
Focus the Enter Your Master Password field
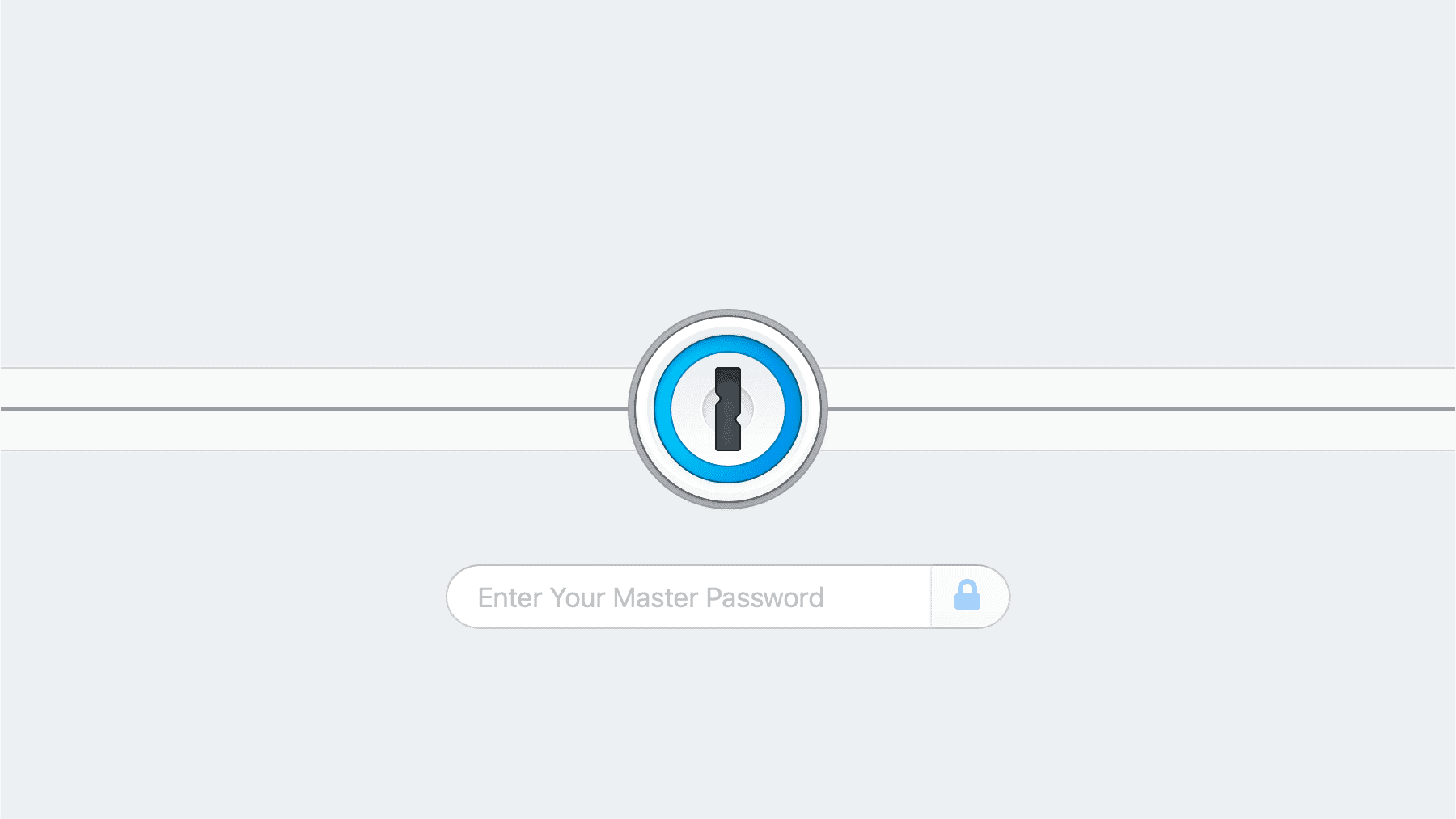click(689, 597)
